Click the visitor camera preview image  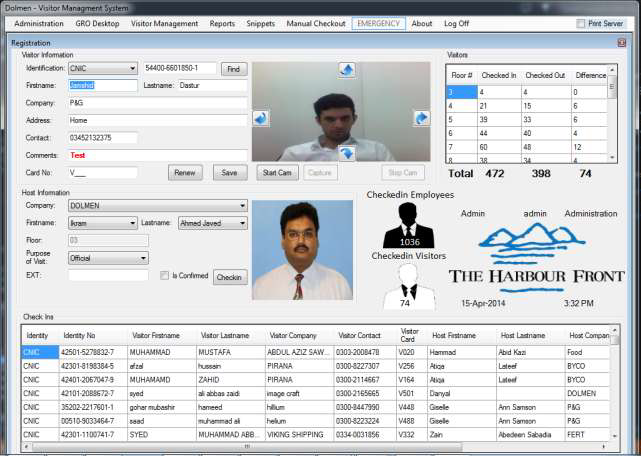[341, 111]
